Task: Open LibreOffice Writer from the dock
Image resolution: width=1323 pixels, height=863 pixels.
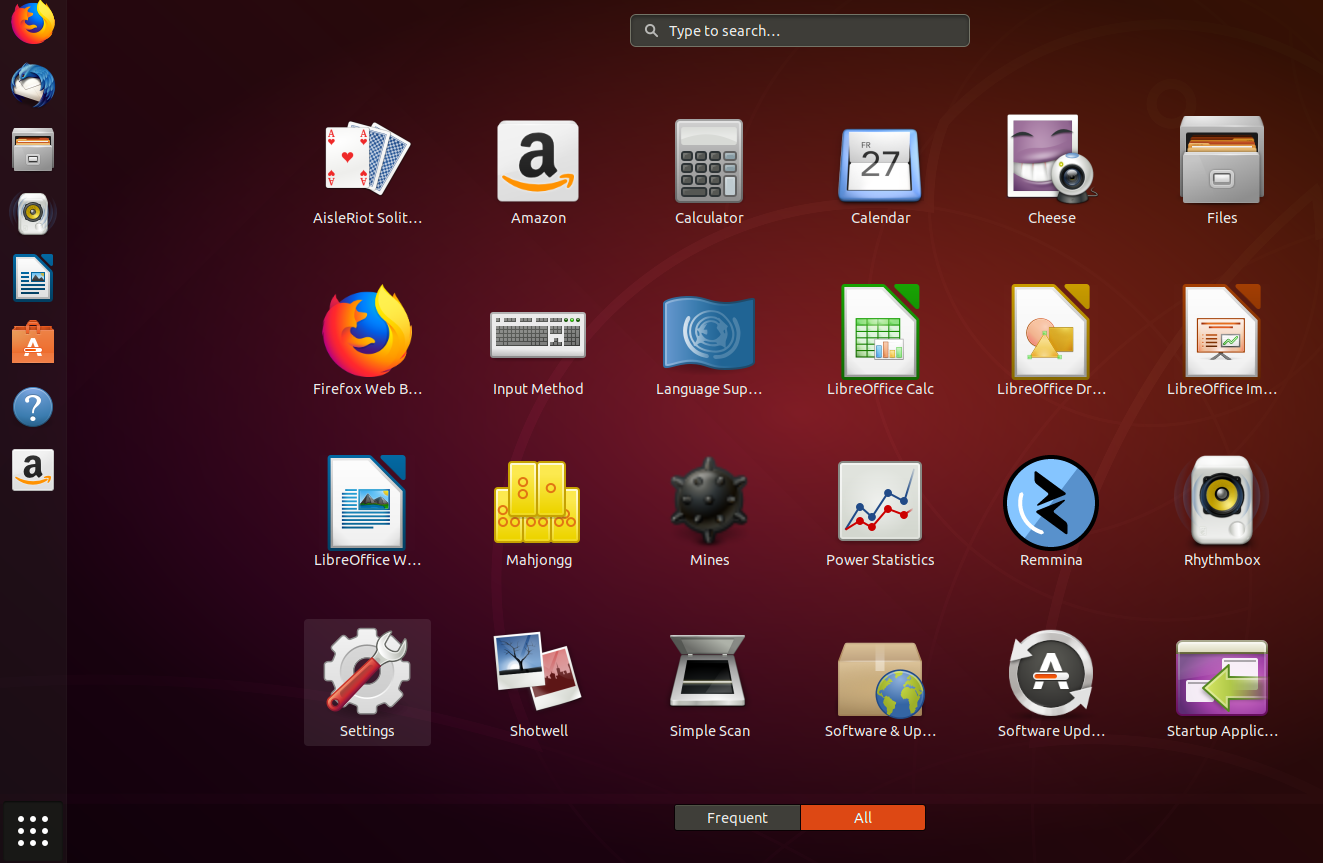Action: 33,277
